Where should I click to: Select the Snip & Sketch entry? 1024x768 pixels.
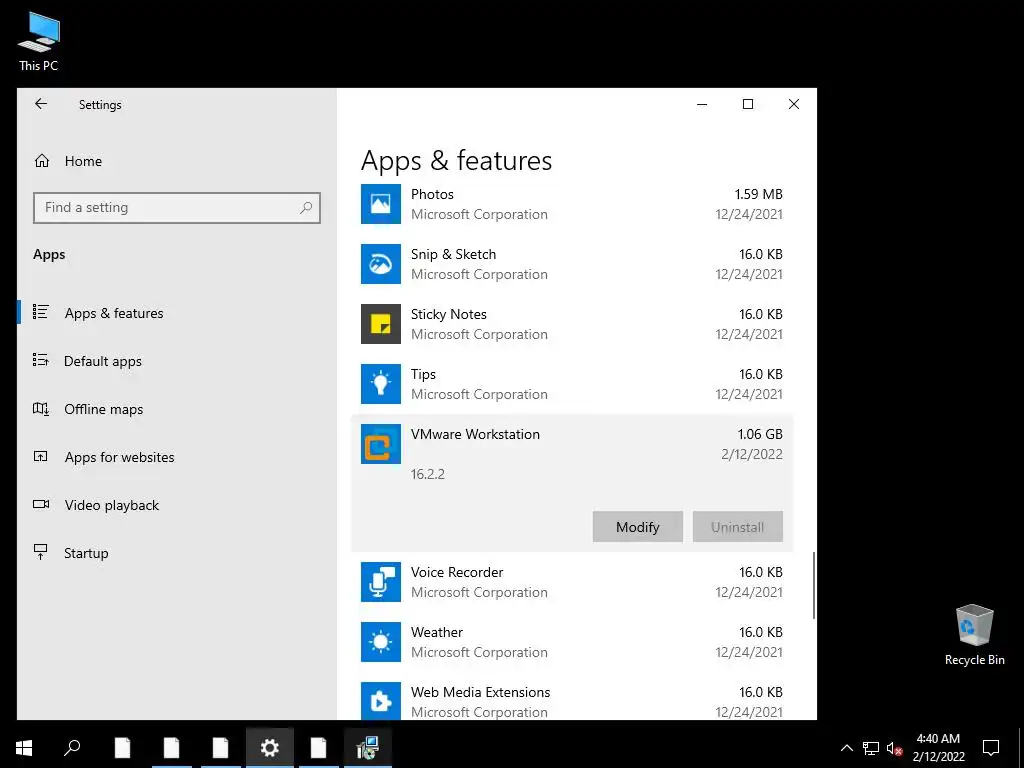pos(571,264)
